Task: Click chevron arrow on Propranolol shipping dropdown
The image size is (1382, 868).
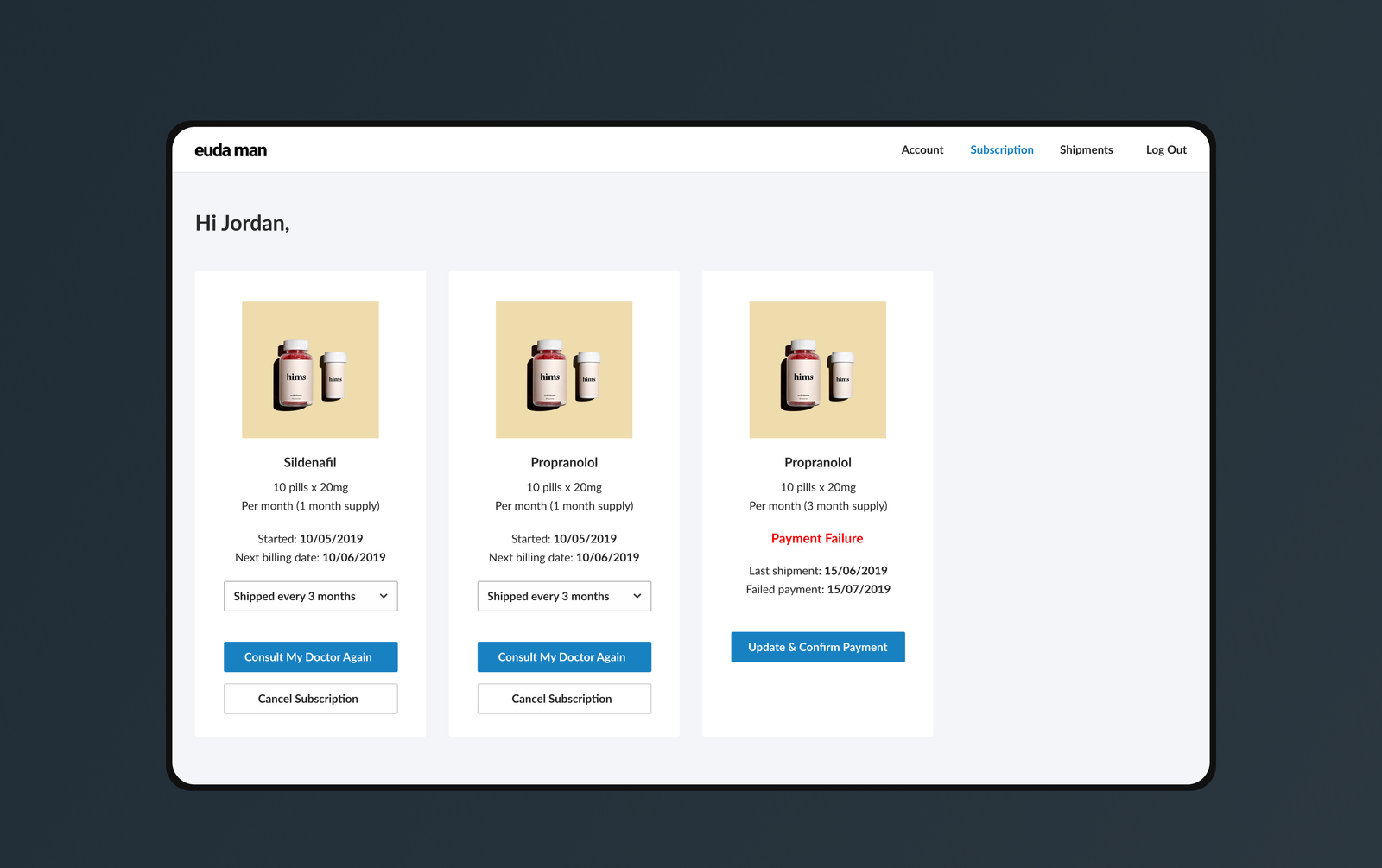Action: 637,596
